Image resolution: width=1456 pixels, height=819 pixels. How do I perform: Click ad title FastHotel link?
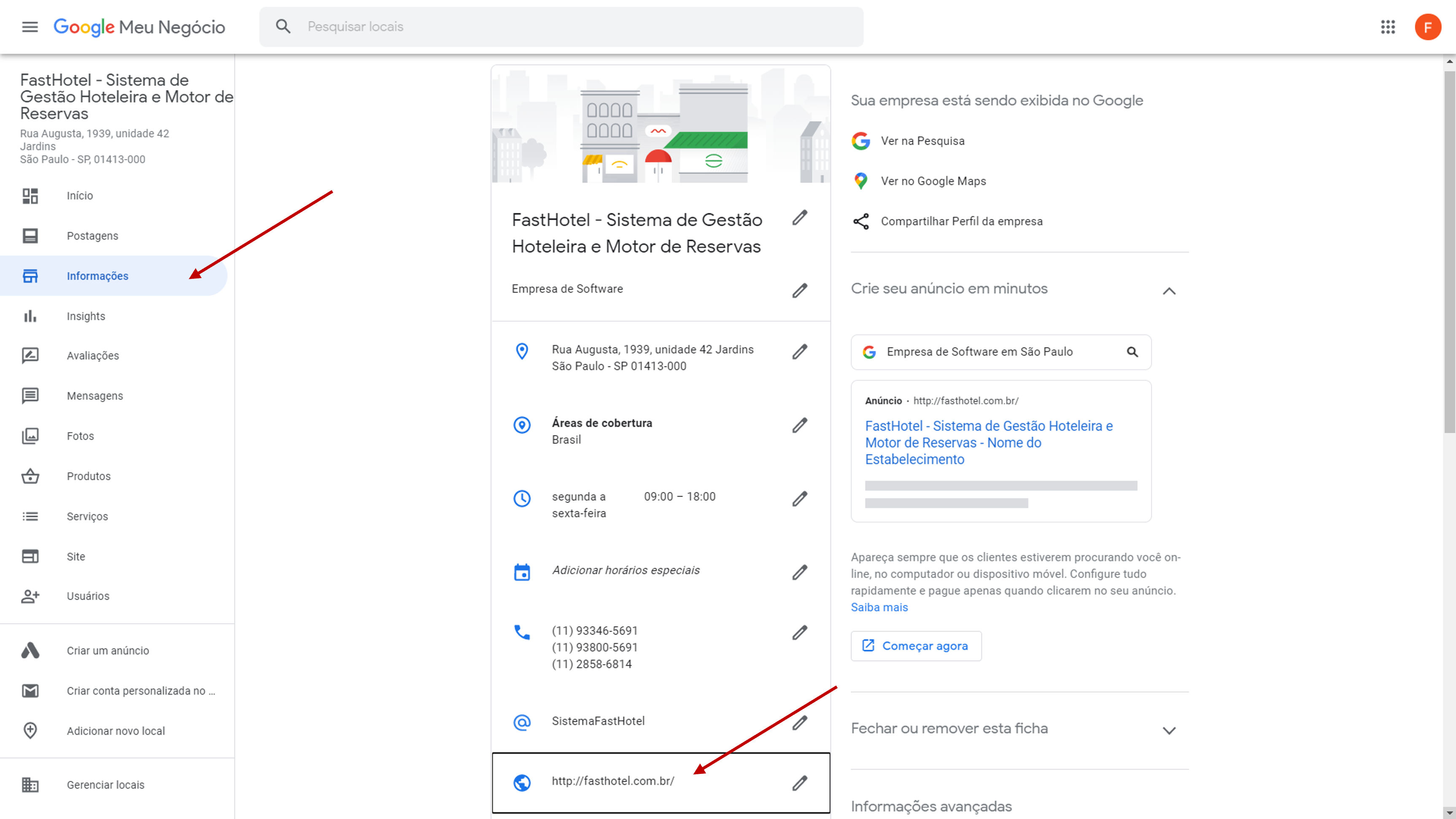click(x=989, y=443)
